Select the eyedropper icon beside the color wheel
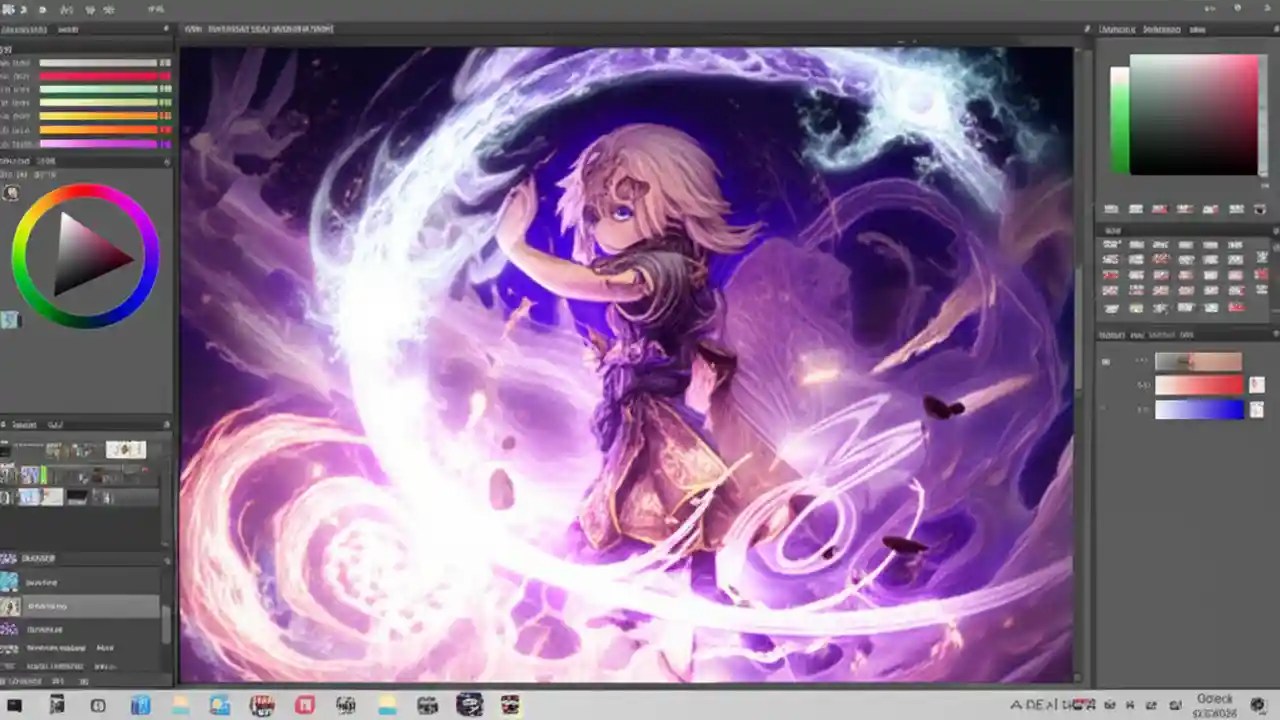Screen dimensions: 1280x720 (x=11, y=192)
